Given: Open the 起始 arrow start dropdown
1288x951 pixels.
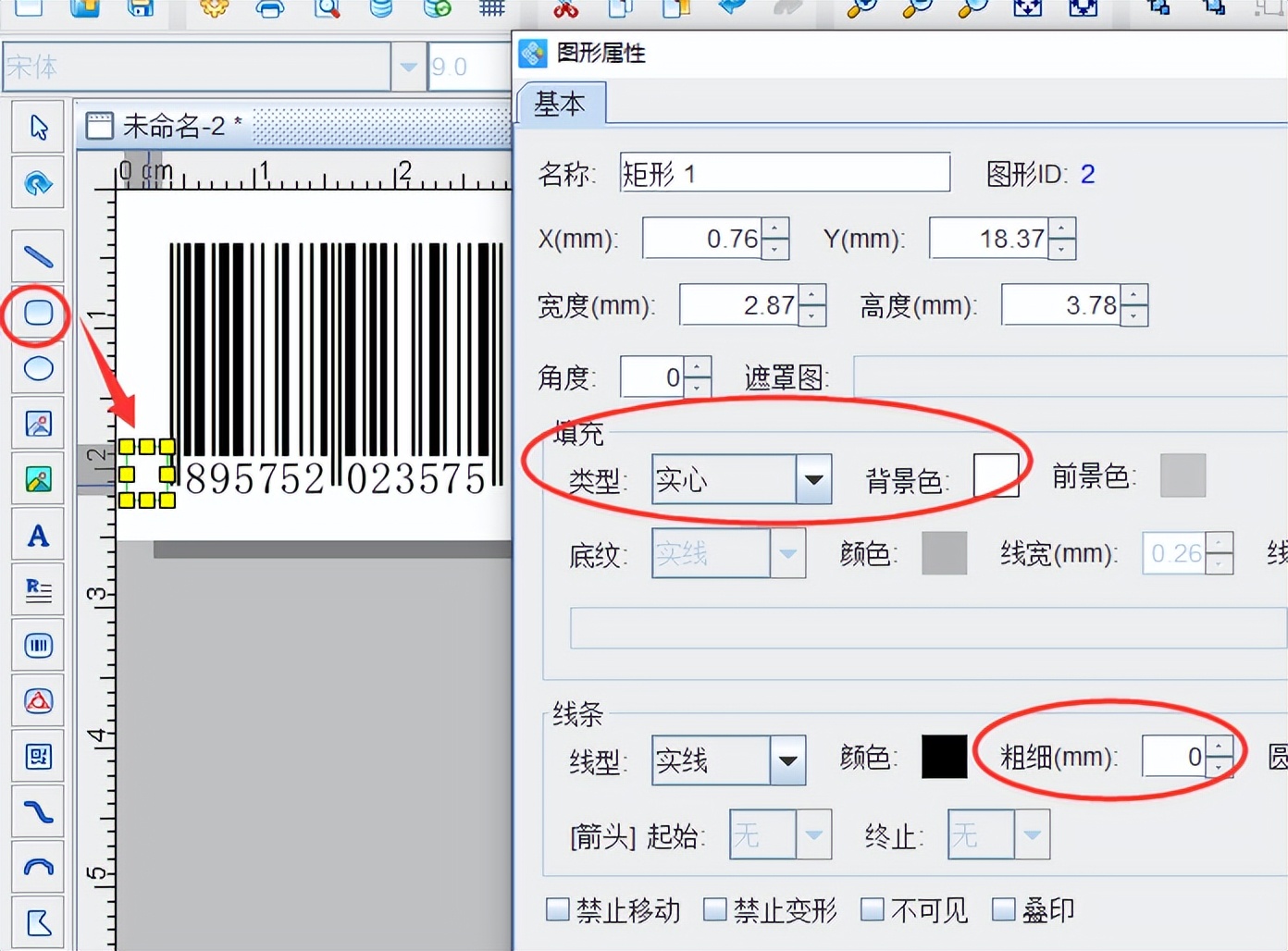Looking at the screenshot, I should point(813,834).
